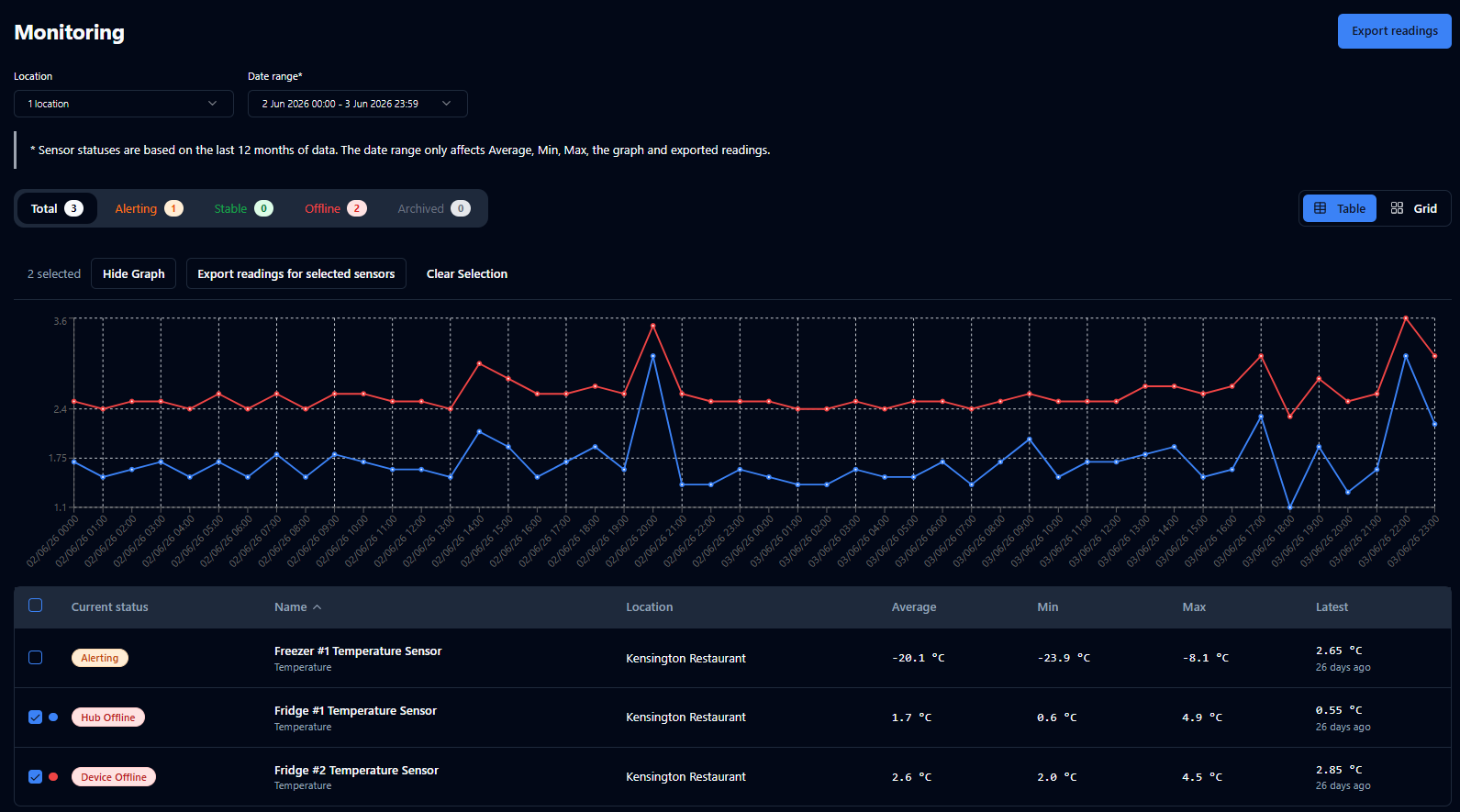Image resolution: width=1460 pixels, height=812 pixels.
Task: Toggle the select-all checkbox in the table header
Action: [36, 606]
